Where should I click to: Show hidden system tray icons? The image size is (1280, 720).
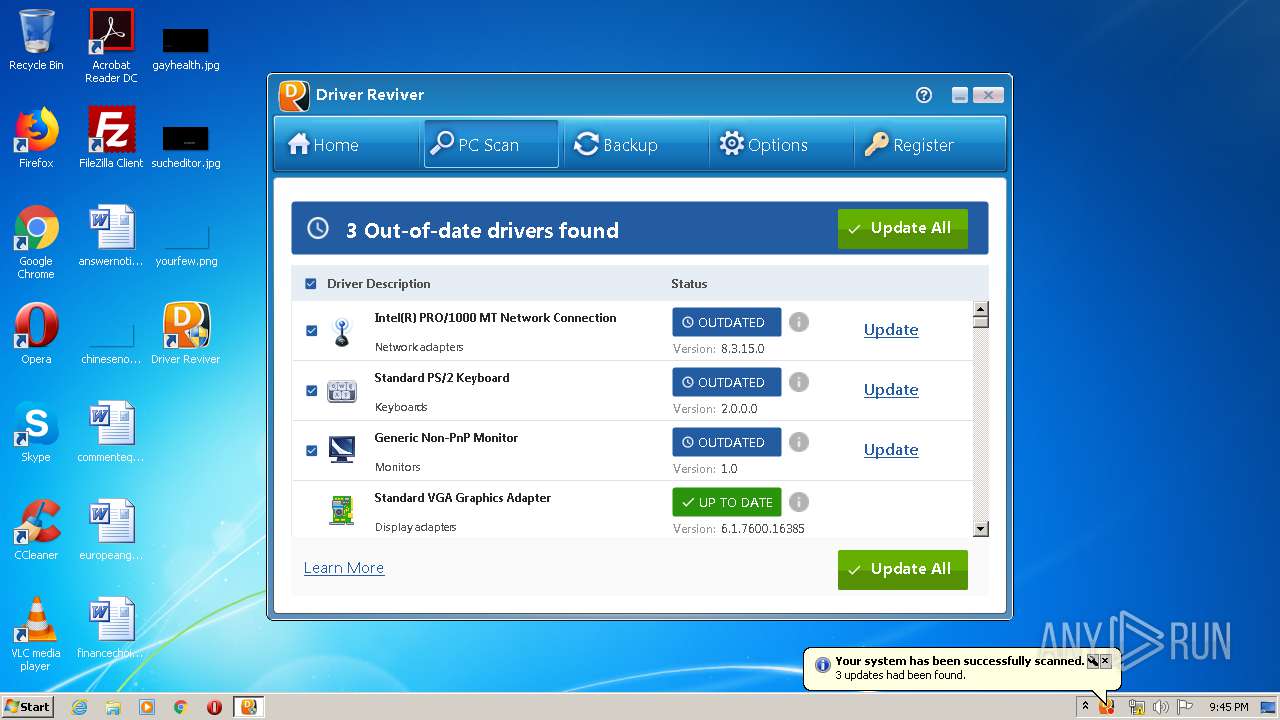1085,707
